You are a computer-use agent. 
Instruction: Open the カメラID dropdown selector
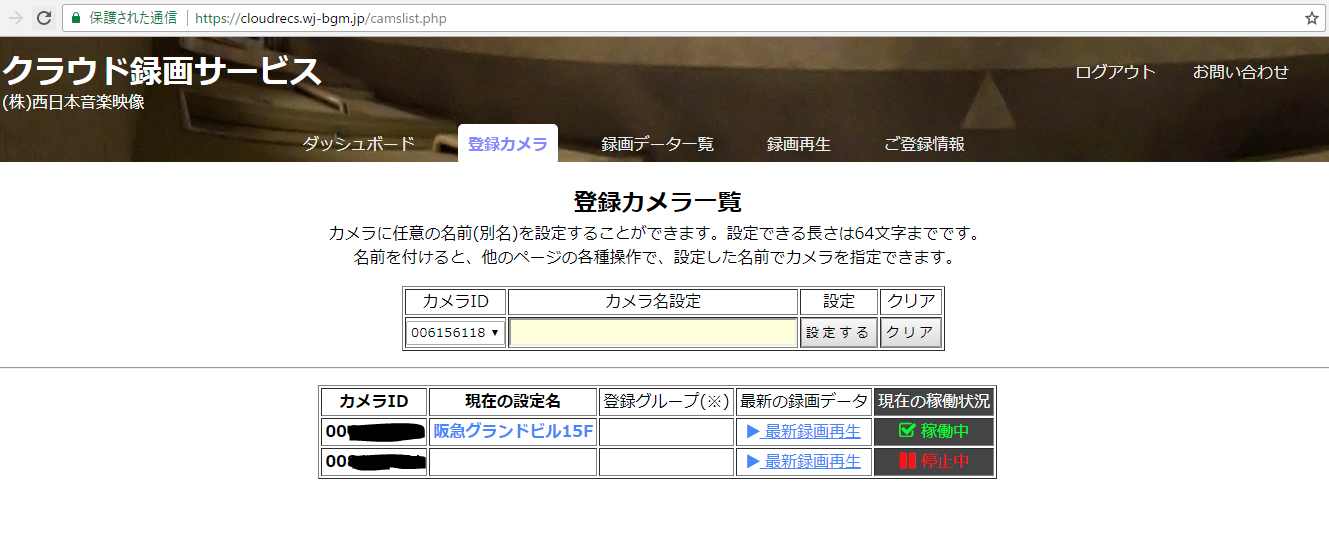(x=455, y=332)
